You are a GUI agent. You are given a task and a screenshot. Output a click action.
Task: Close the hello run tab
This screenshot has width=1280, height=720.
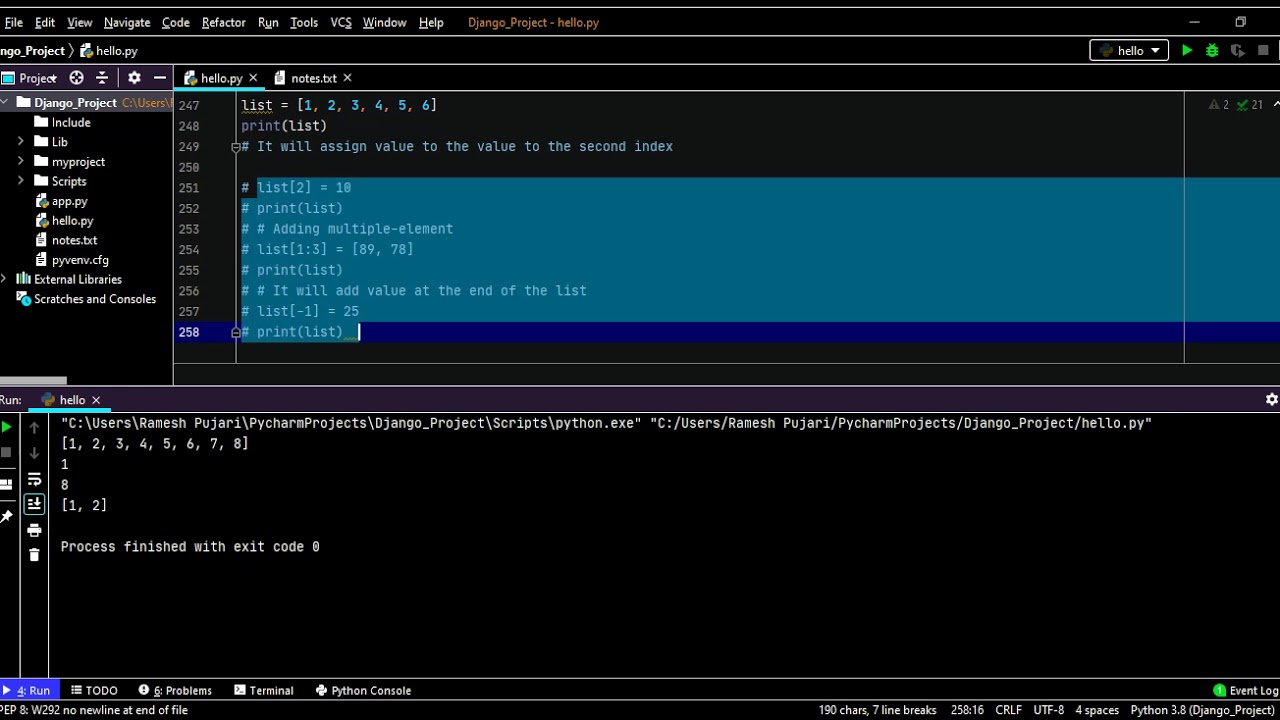(96, 400)
